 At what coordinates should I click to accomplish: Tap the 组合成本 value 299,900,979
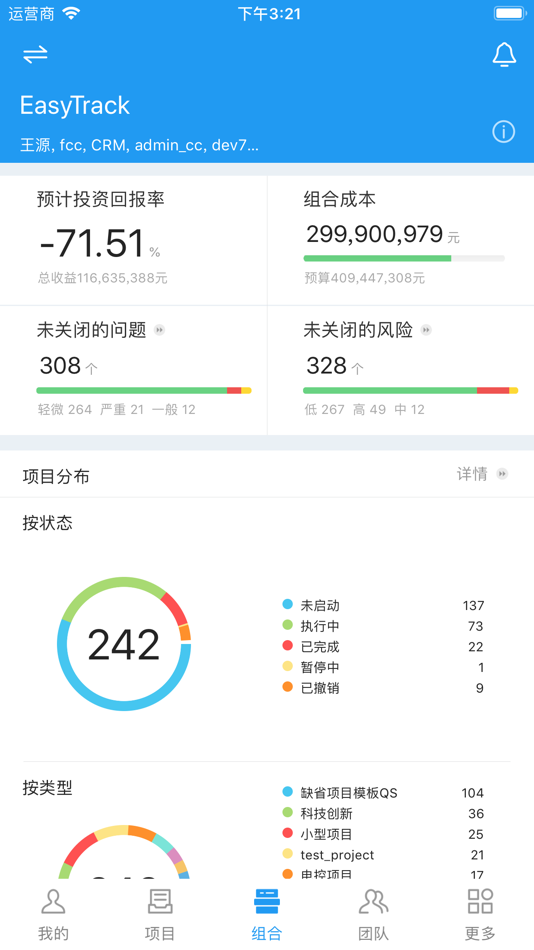point(375,234)
